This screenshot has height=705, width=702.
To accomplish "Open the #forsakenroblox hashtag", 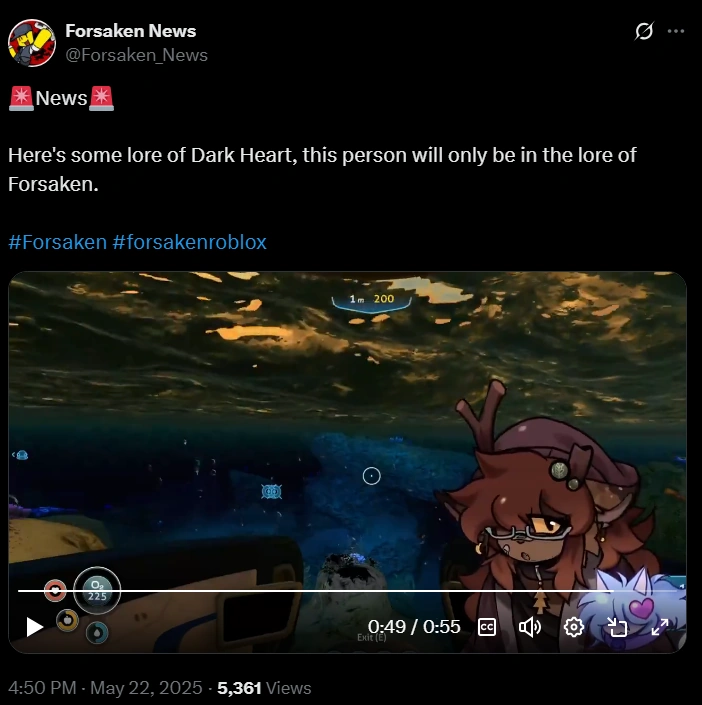I will point(189,242).
